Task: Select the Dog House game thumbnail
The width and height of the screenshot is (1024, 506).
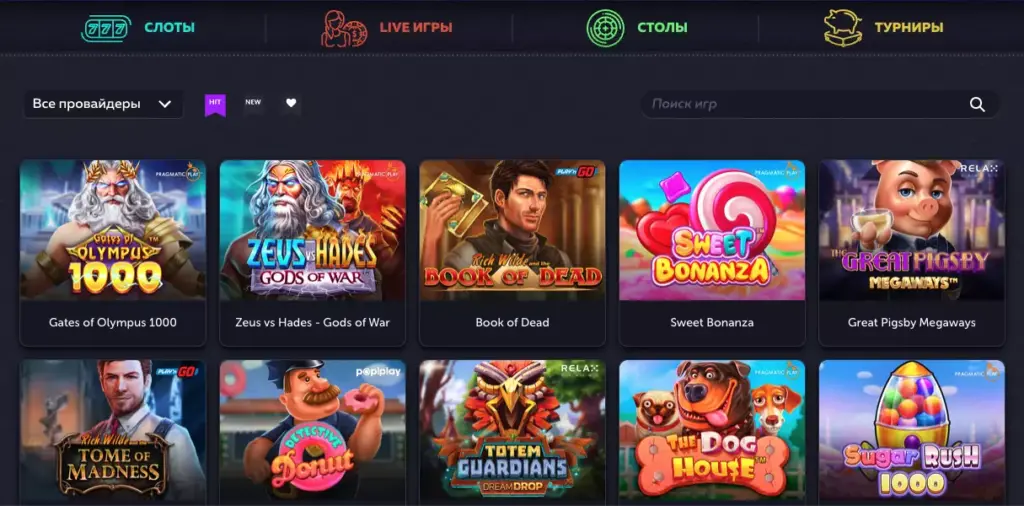Action: coord(712,431)
